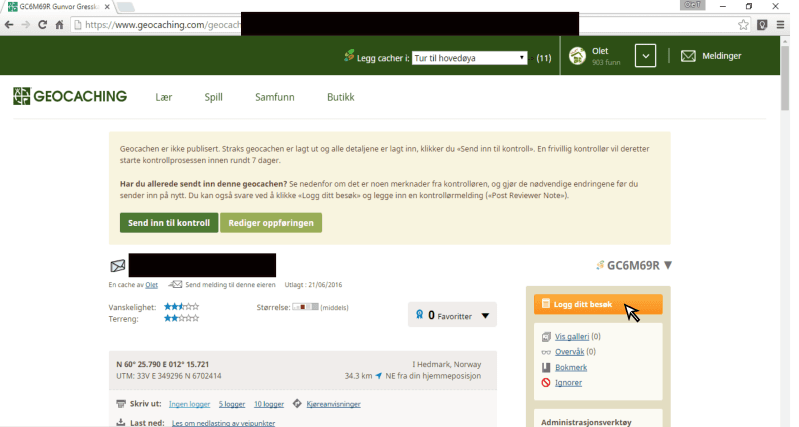Click the extension icon beside the star
Screen dimensions: 799x427
tap(762, 24)
